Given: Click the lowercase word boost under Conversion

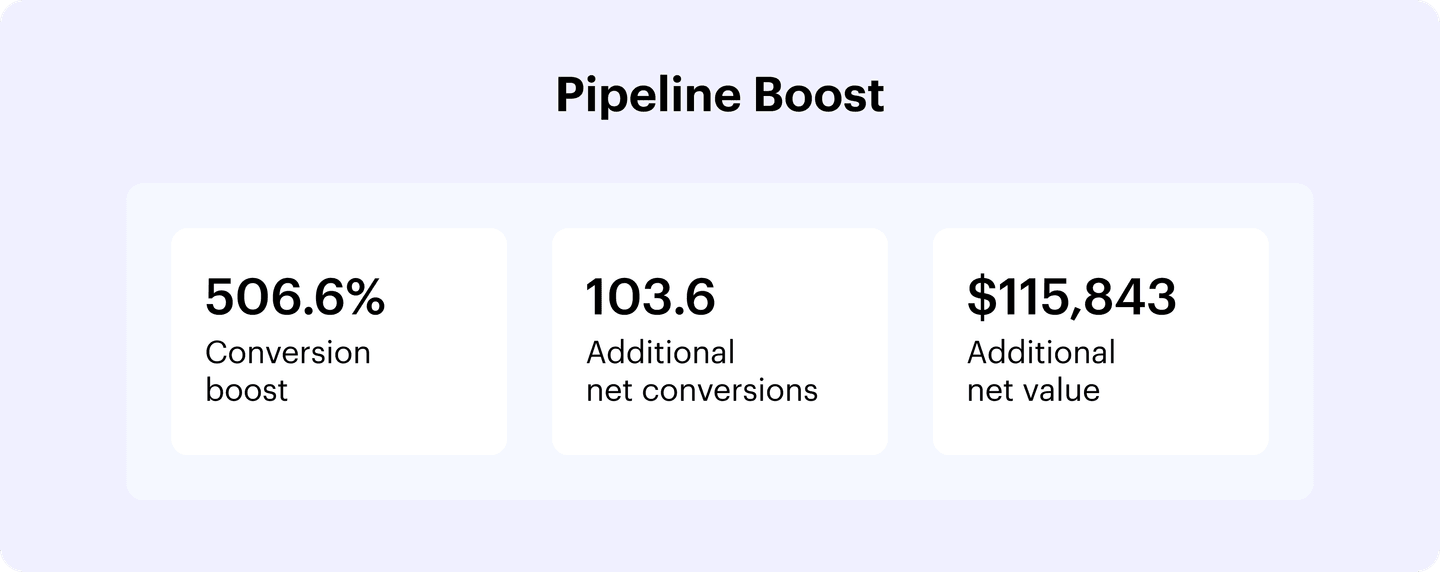Looking at the screenshot, I should click(247, 389).
